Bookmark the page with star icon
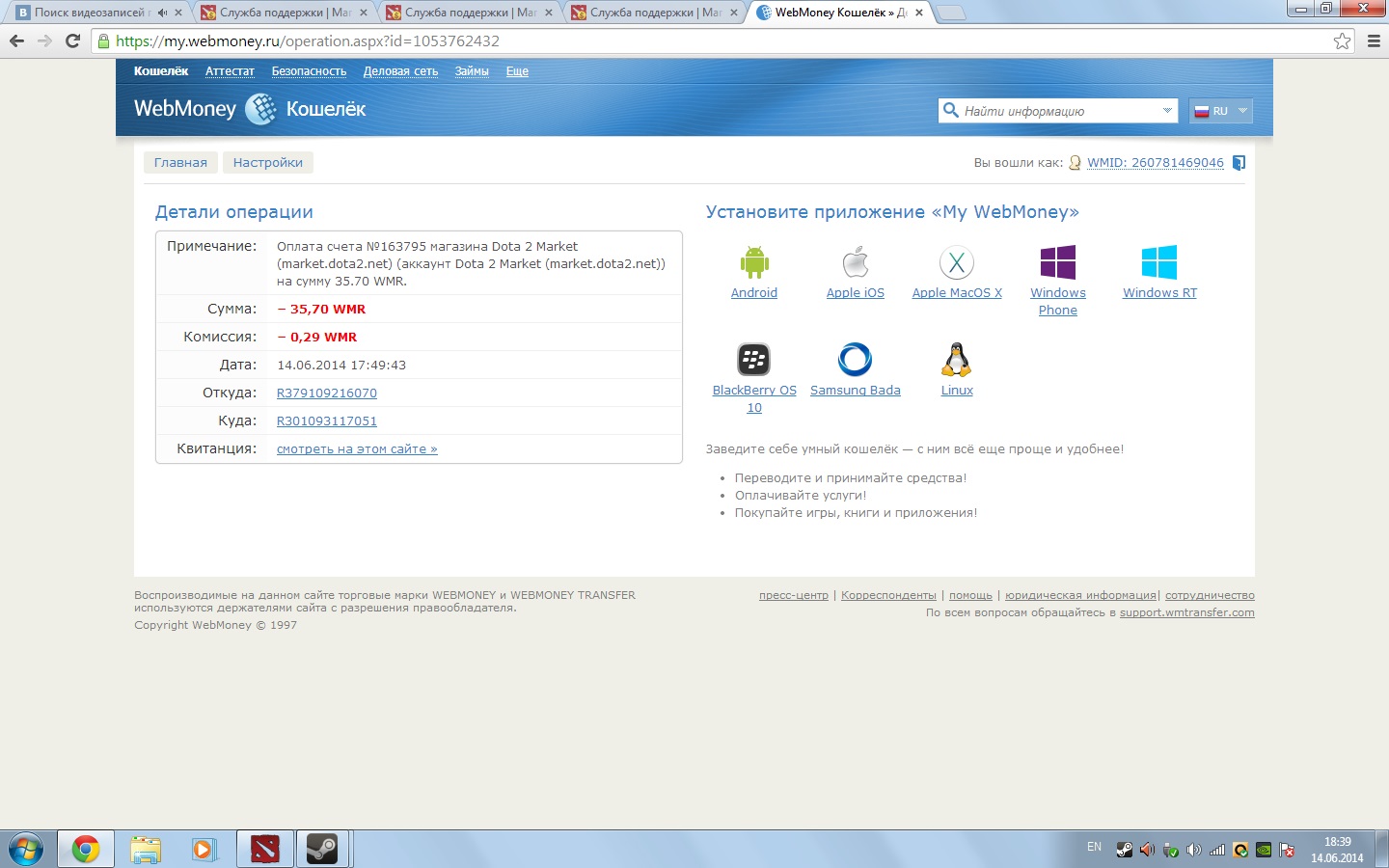The height and width of the screenshot is (868, 1389). point(1342,41)
